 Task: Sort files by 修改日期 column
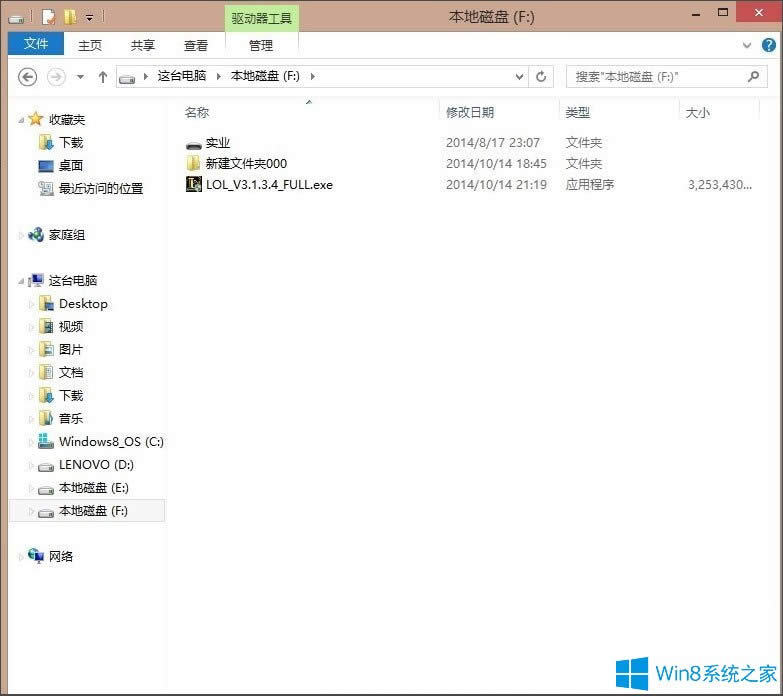click(470, 112)
